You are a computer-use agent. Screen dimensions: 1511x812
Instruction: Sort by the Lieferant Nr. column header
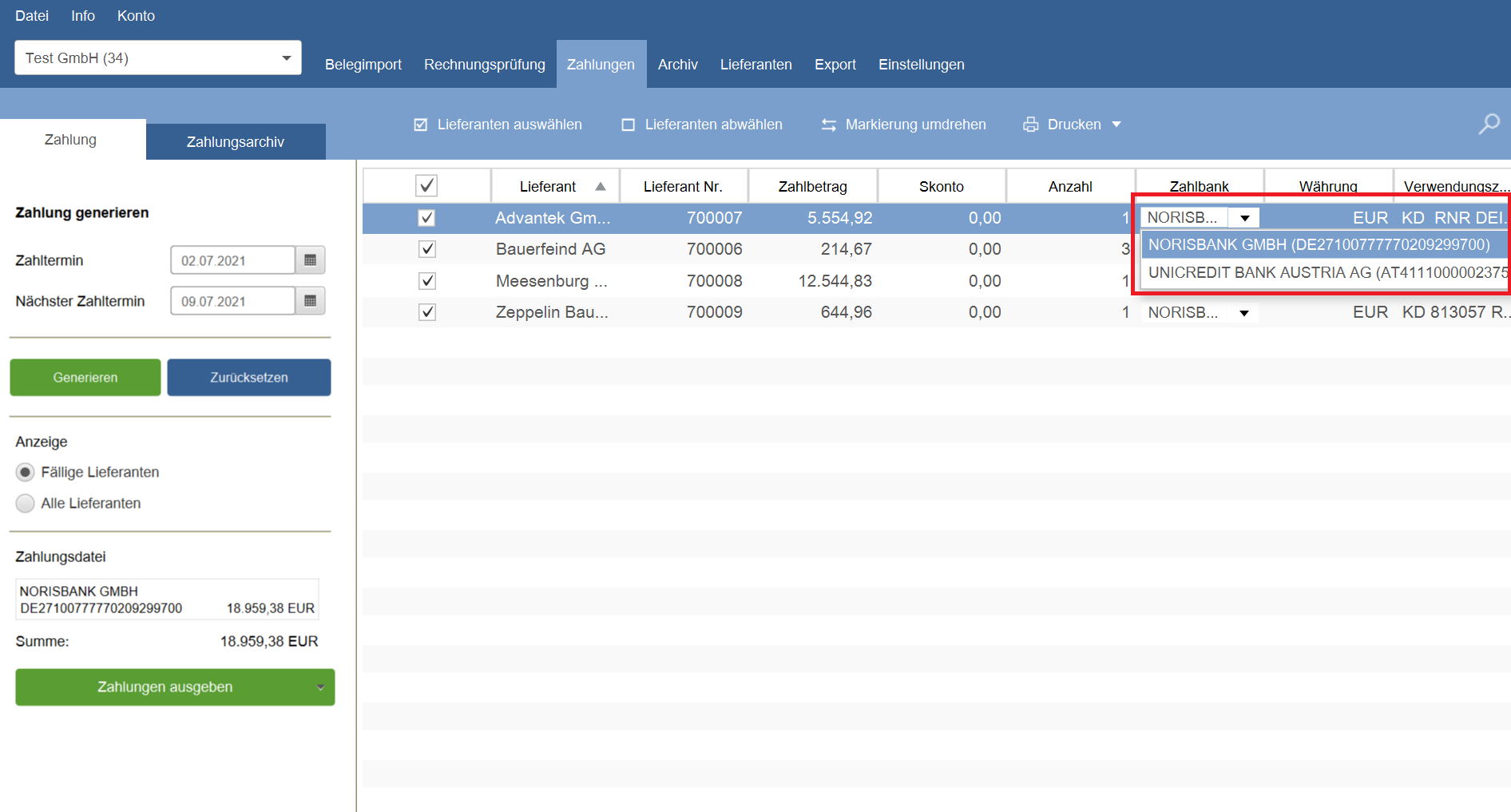684,186
